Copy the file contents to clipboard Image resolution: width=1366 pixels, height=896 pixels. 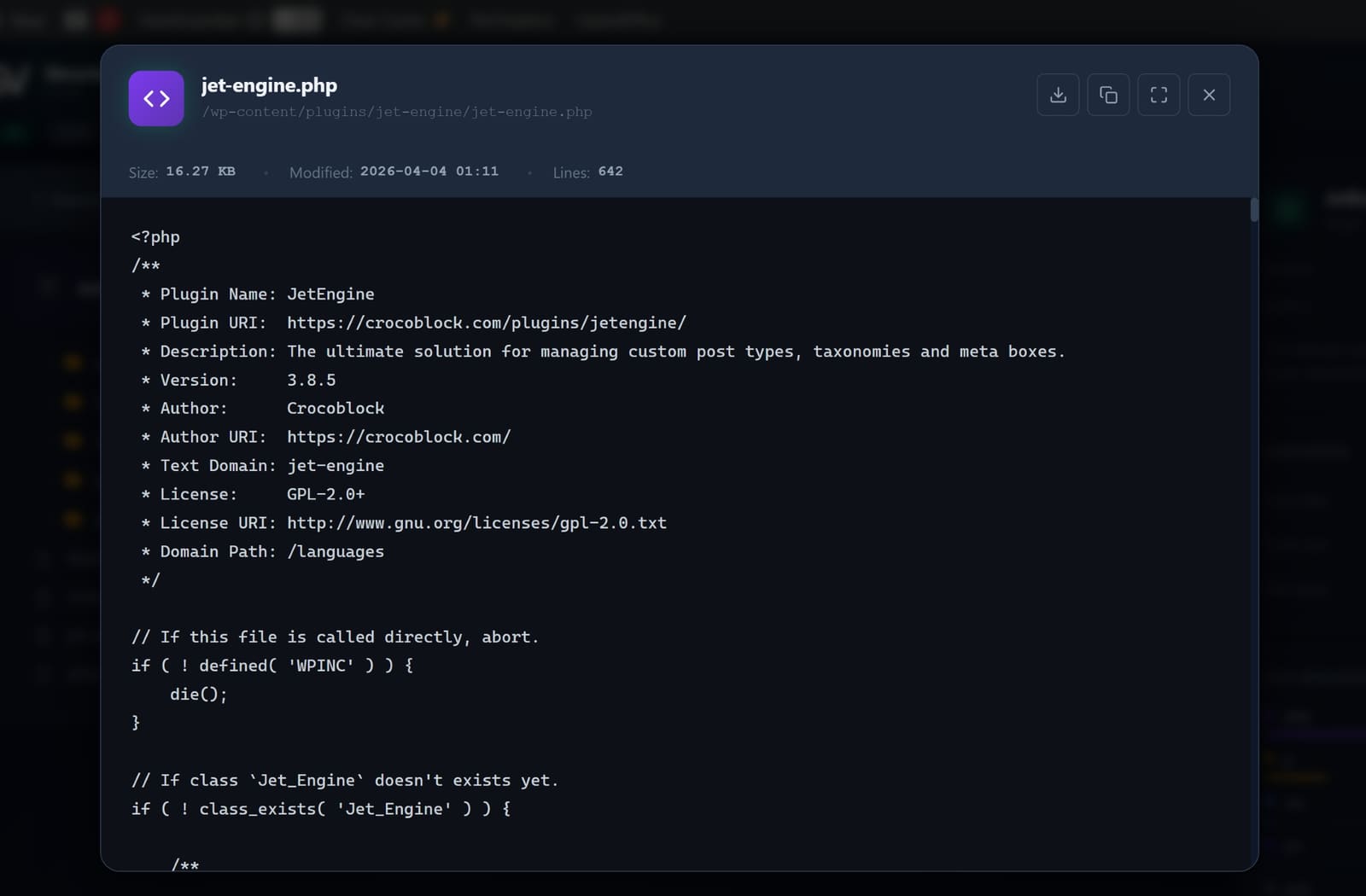pos(1108,95)
